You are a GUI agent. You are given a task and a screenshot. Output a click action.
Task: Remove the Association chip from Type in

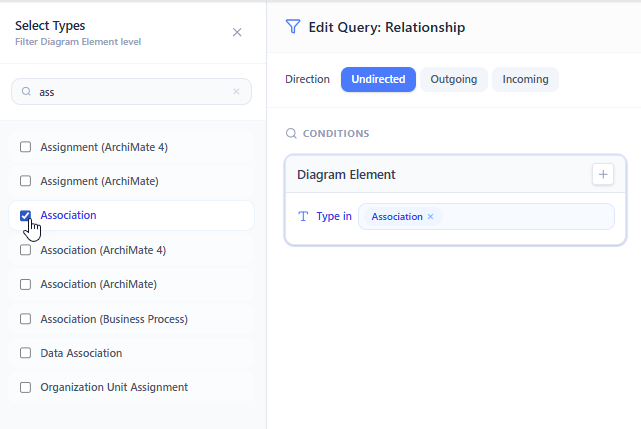point(430,216)
